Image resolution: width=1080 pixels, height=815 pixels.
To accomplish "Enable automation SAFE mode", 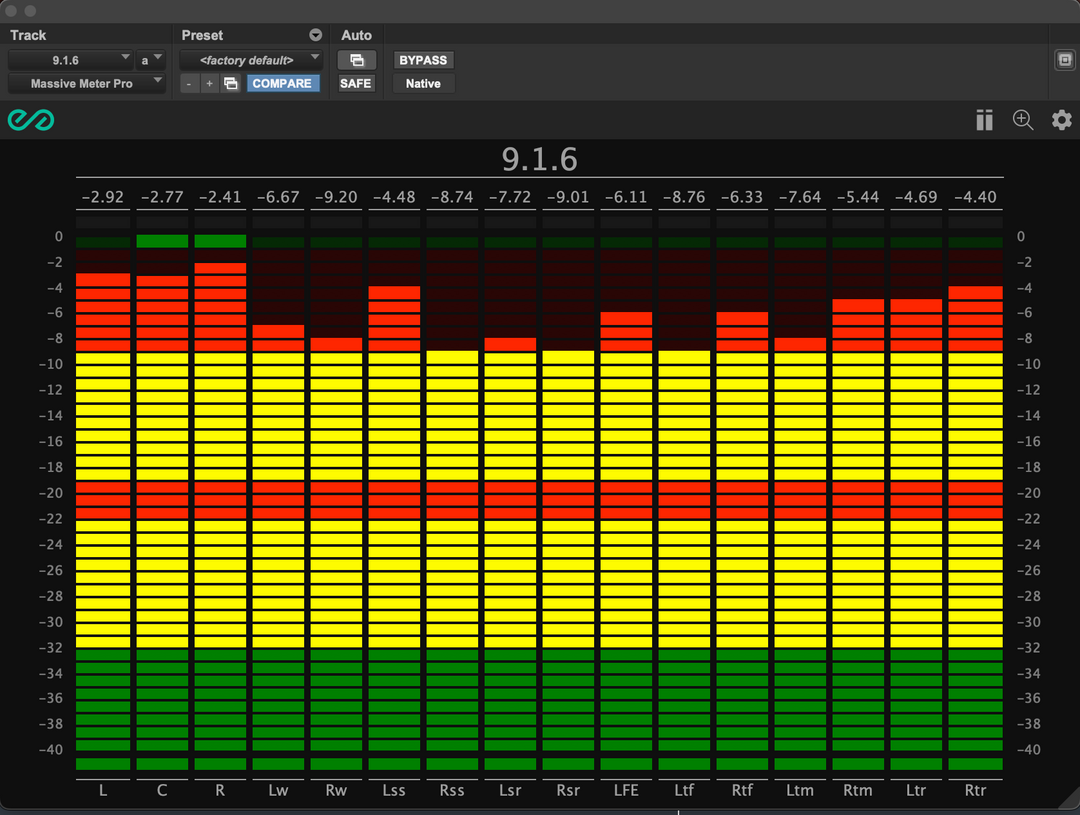I will tap(356, 84).
